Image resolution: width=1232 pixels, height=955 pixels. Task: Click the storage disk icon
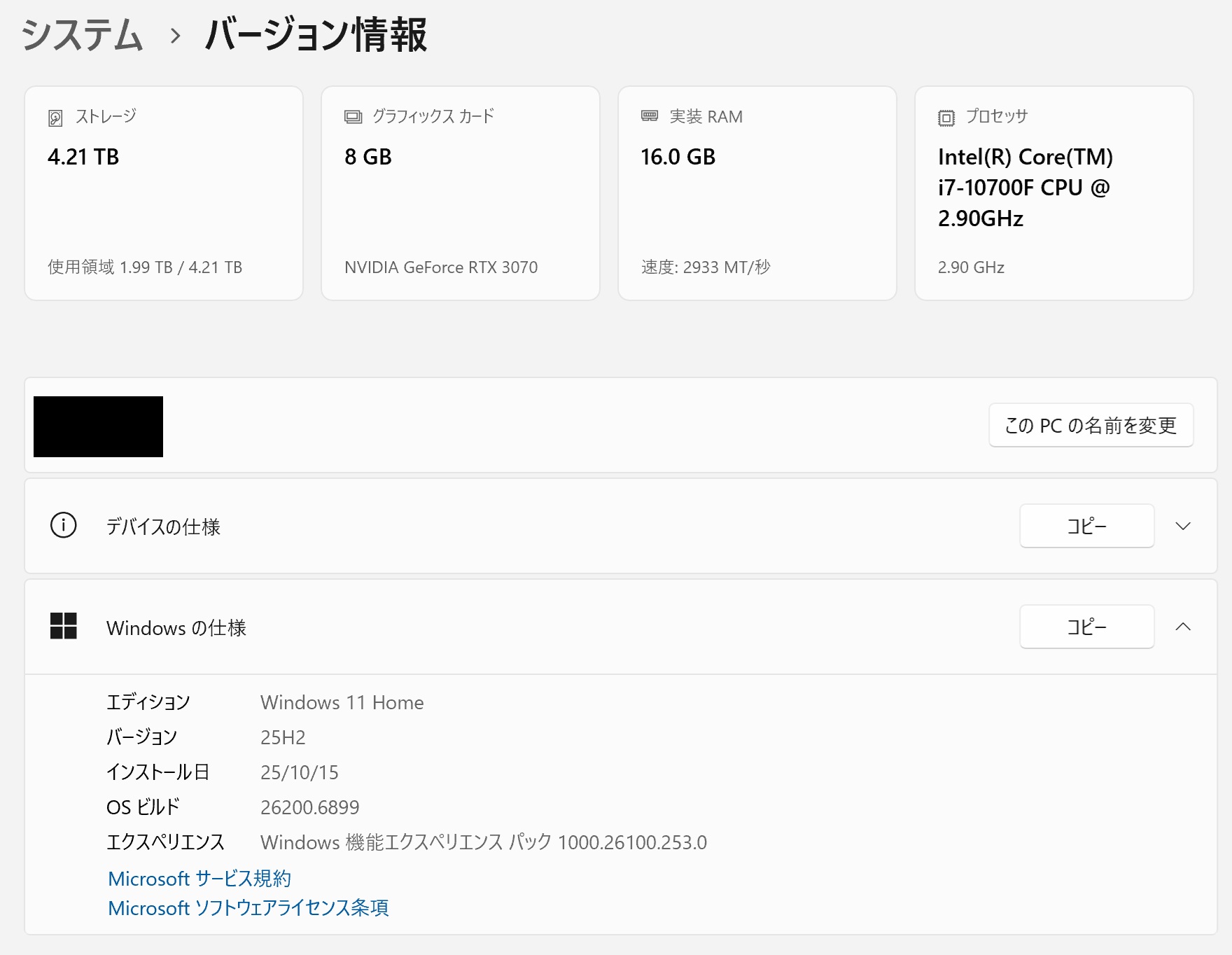click(x=56, y=118)
